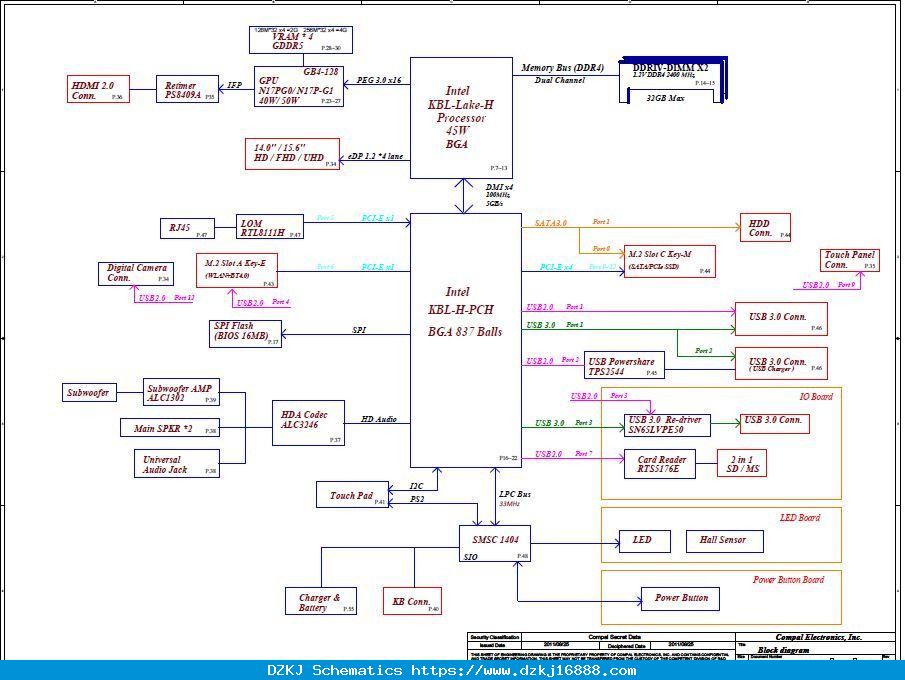Image resolution: width=905 pixels, height=680 pixels.
Task: Click the USB Powershare TPS2544 block
Action: (624, 365)
